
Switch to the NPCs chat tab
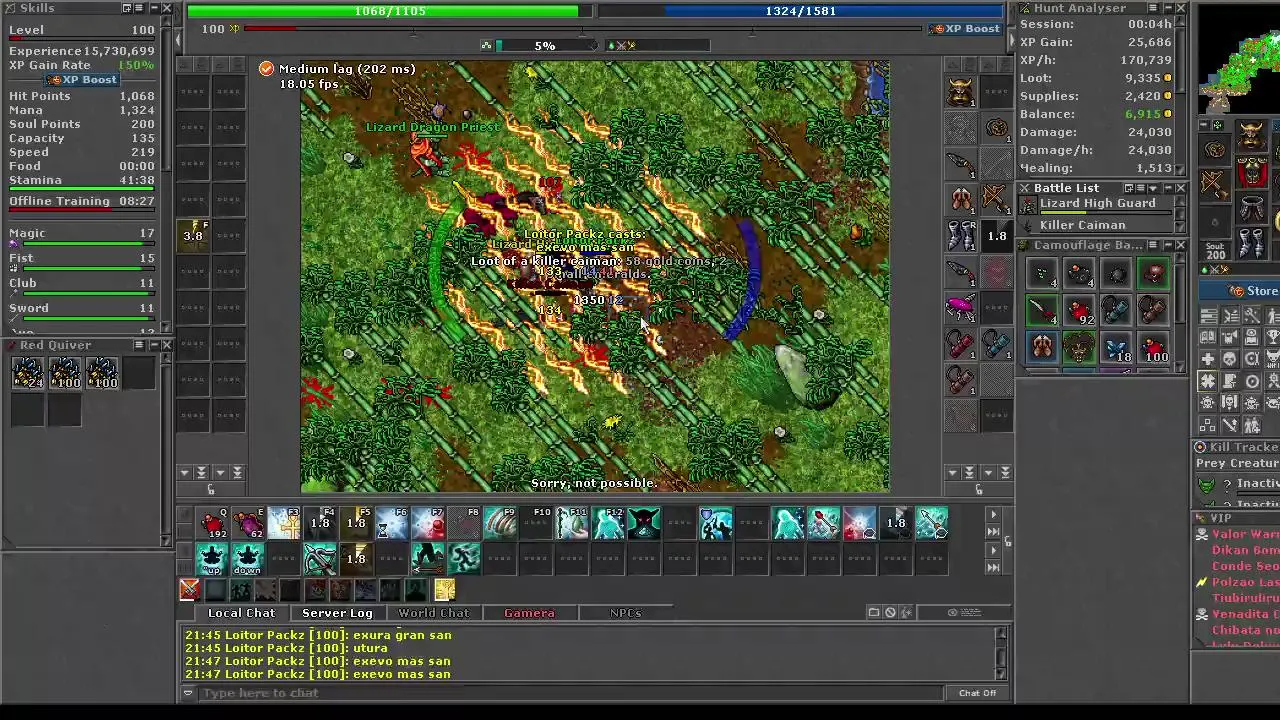click(626, 613)
